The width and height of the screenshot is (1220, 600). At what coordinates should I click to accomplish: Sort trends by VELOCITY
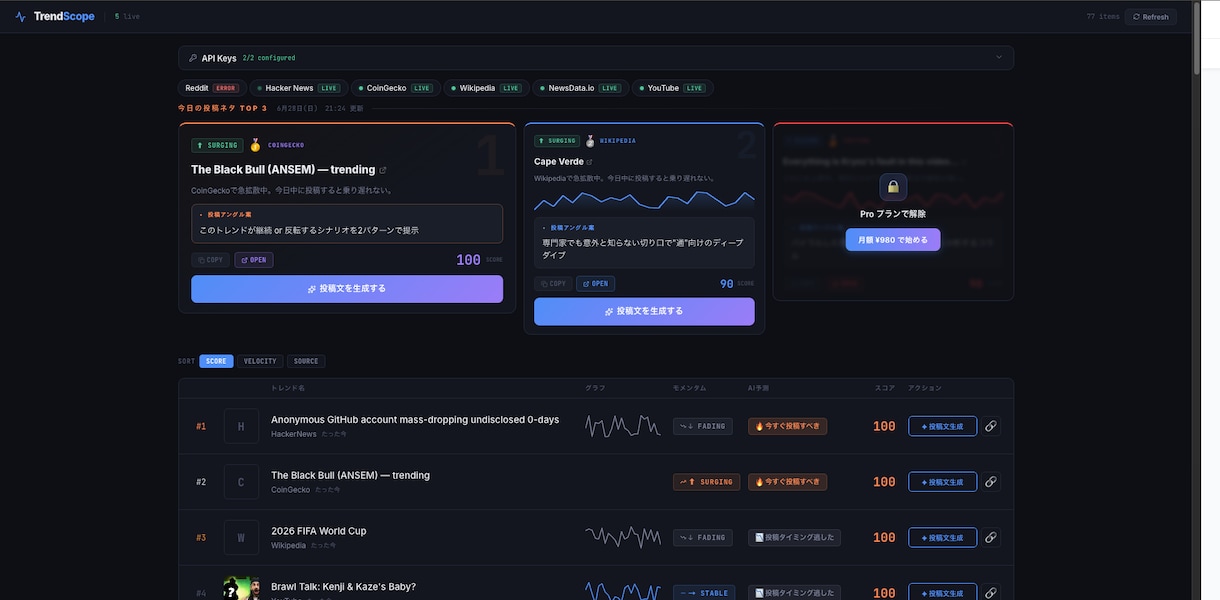260,361
